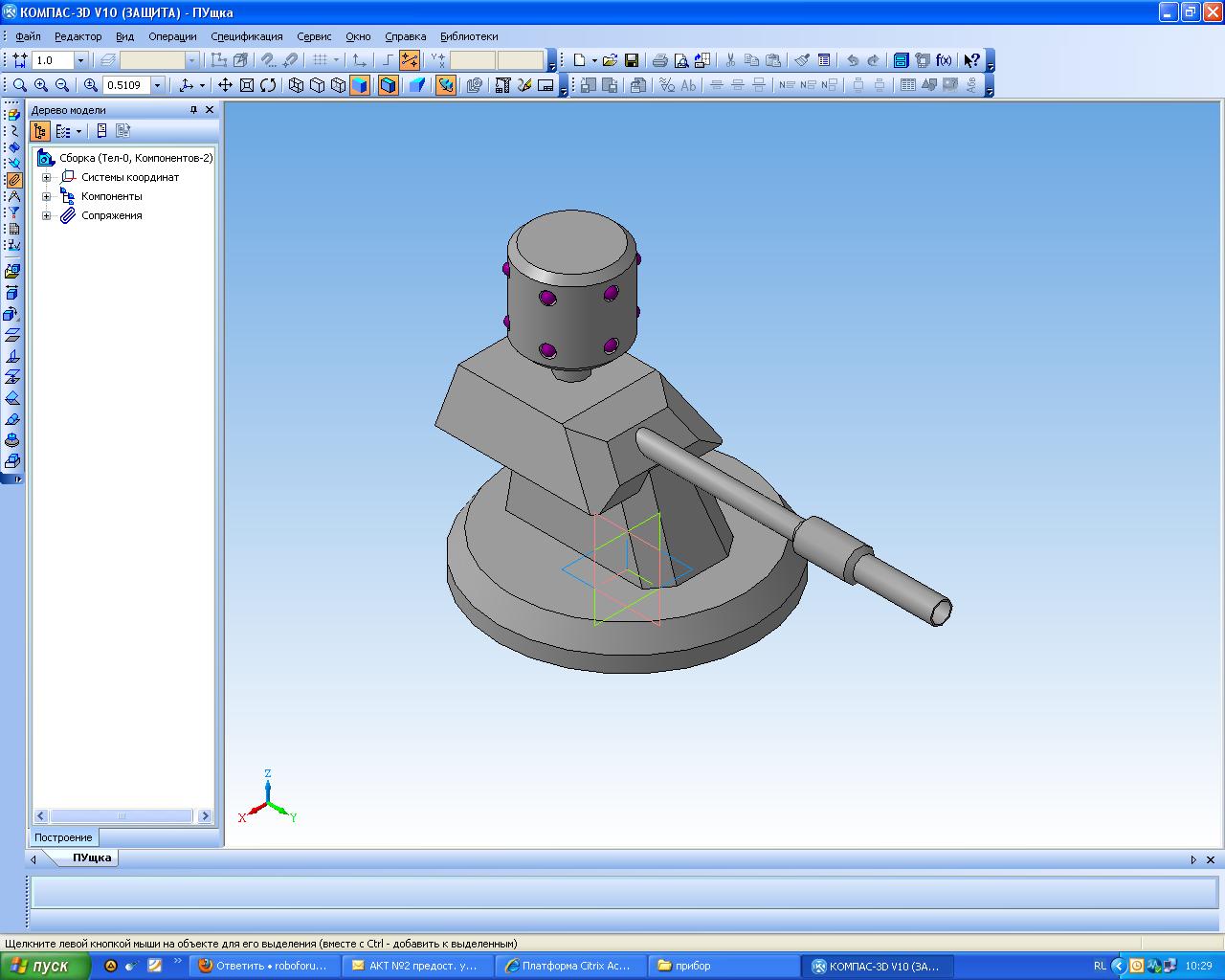Toggle model tree structure view button
Screen dimensions: 1225x980
(40, 131)
